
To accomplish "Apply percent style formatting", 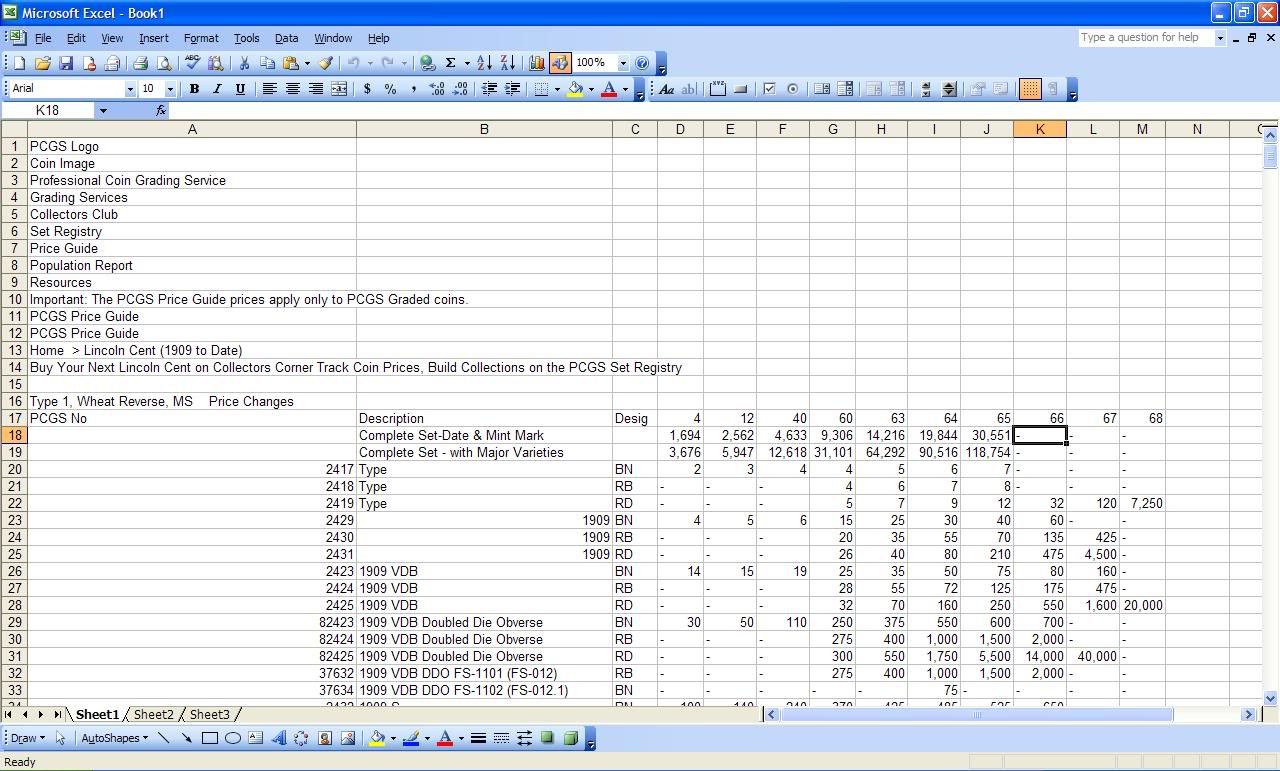I will click(390, 89).
